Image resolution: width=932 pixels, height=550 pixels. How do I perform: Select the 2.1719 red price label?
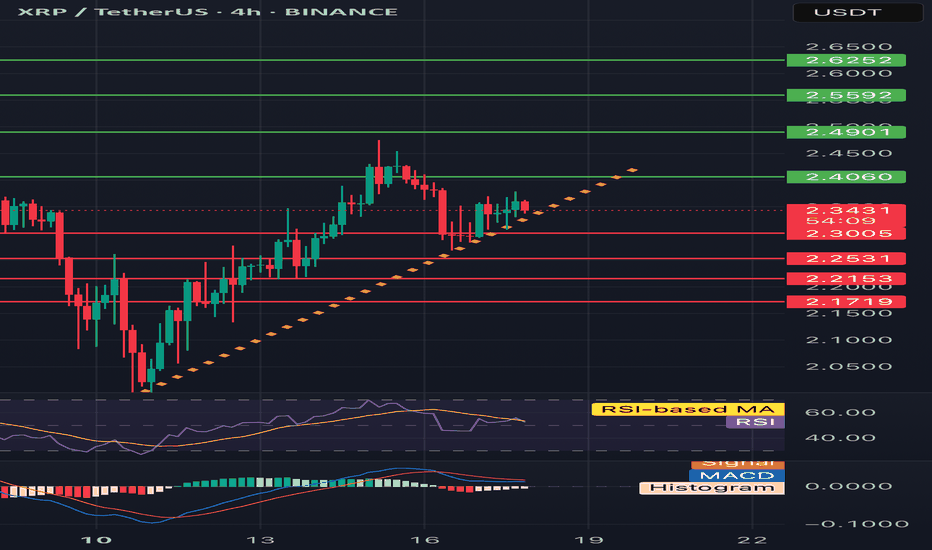click(846, 302)
